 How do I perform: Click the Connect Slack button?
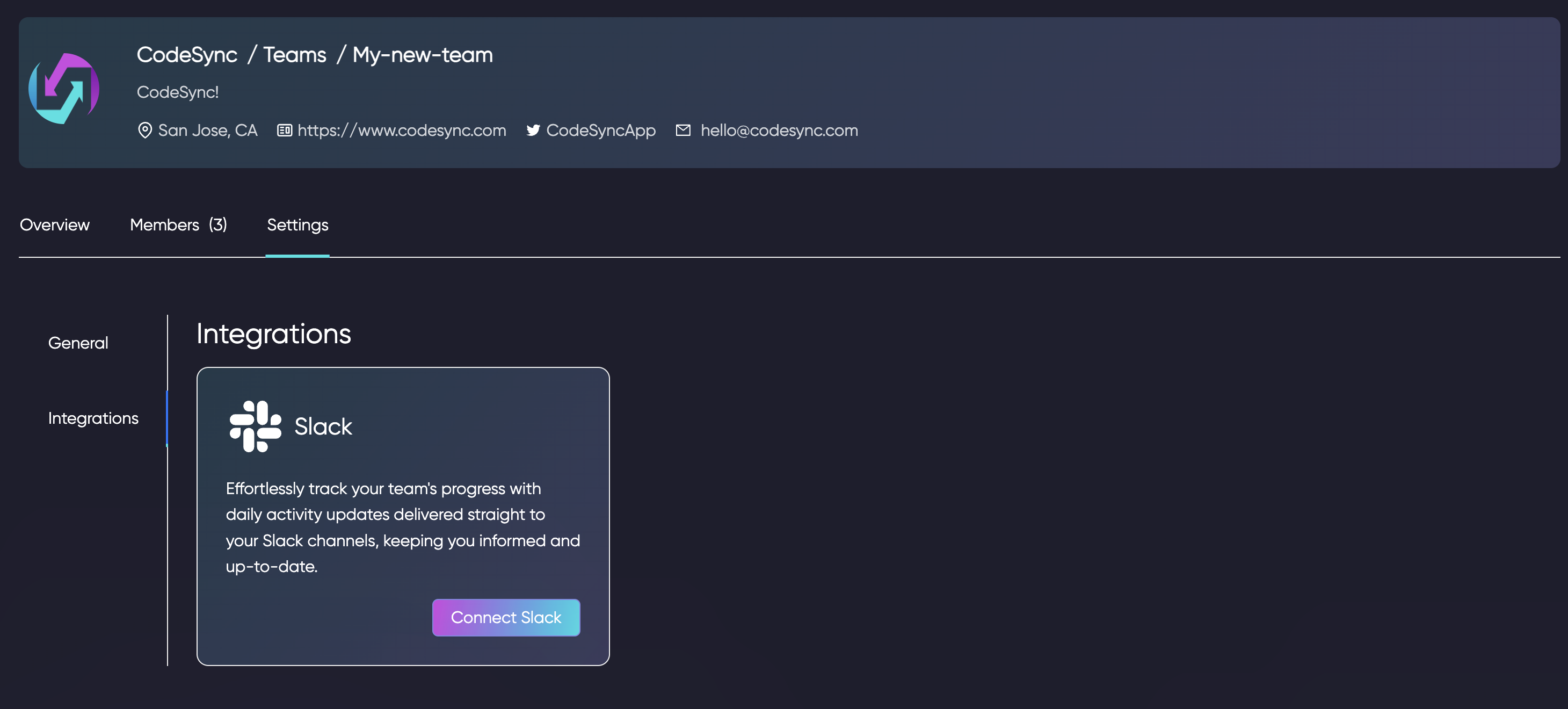(506, 618)
